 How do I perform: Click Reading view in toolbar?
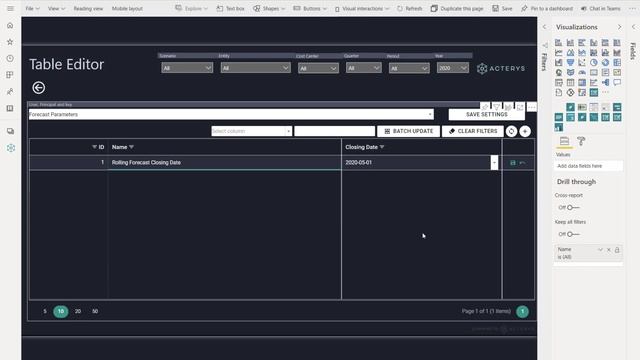click(88, 9)
